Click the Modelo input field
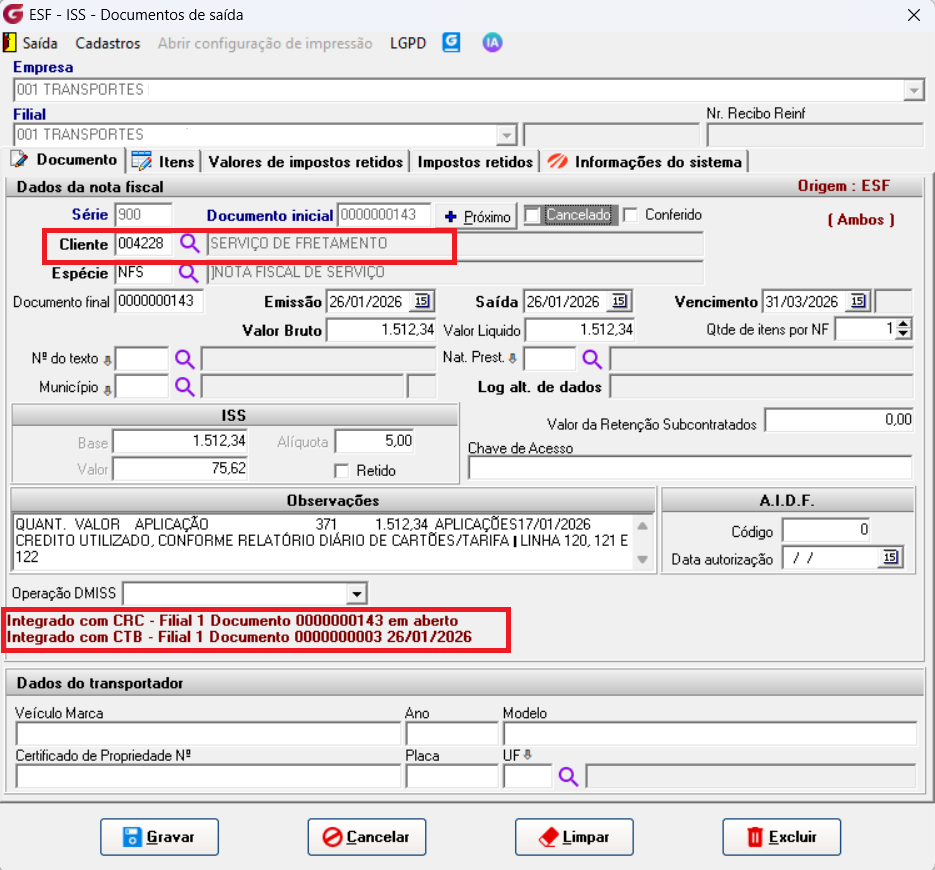935x870 pixels. [710, 733]
